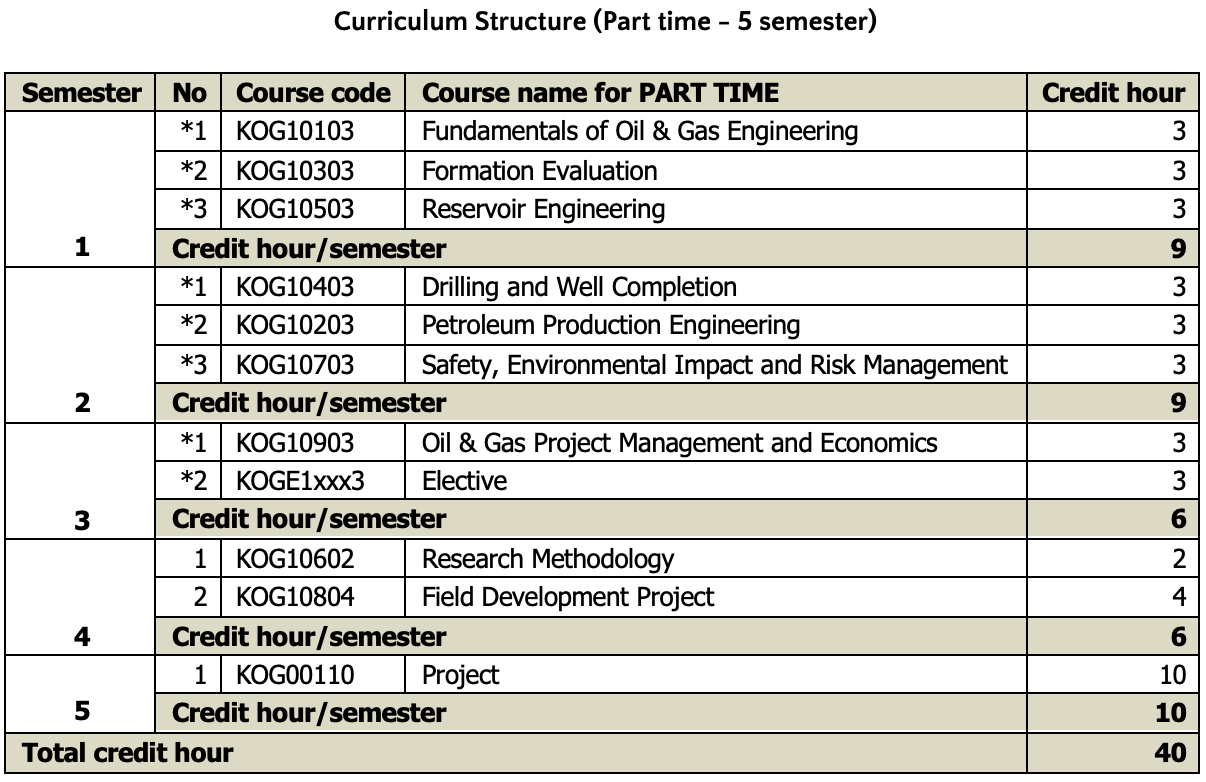Viewport: 1206px width, 782px height.
Task: Select the Research Methodology course name
Action: click(548, 559)
